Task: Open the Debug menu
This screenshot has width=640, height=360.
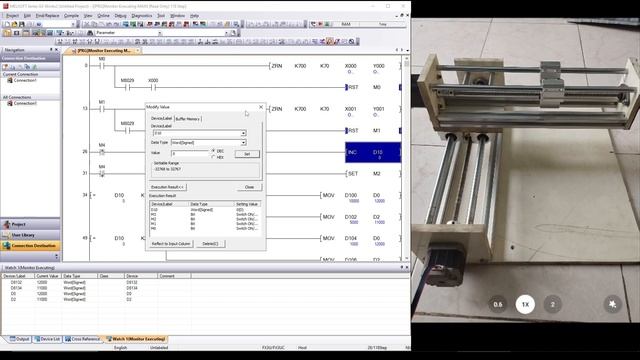Action: click(x=120, y=16)
